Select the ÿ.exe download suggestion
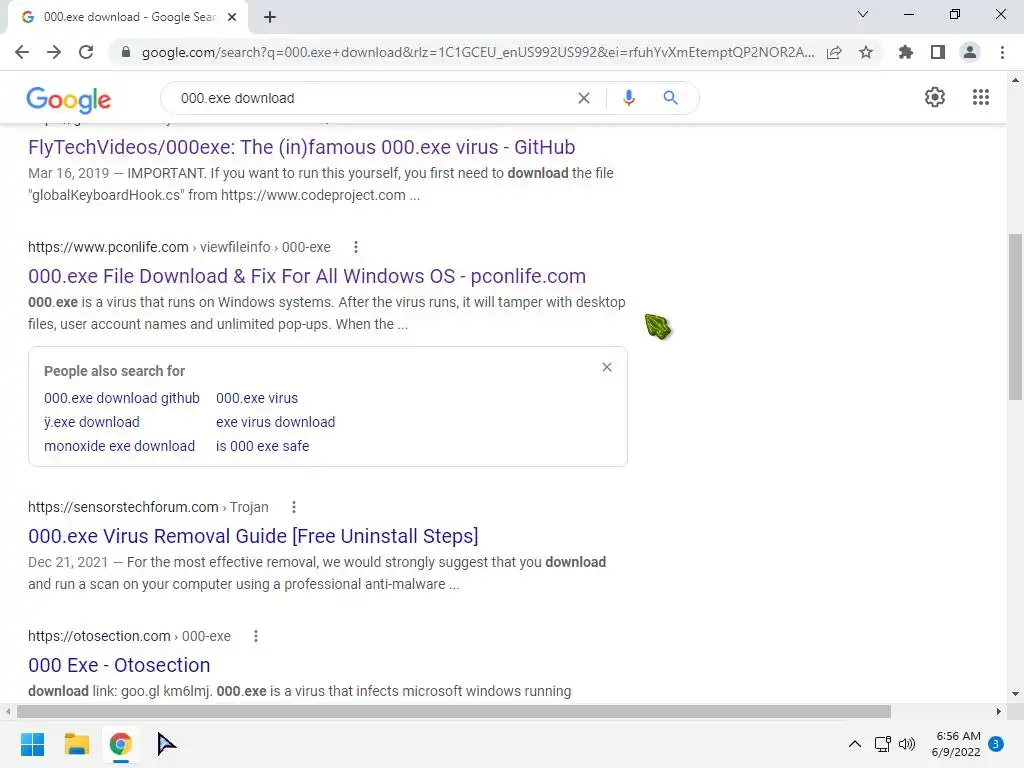The image size is (1024, 768). tap(91, 422)
